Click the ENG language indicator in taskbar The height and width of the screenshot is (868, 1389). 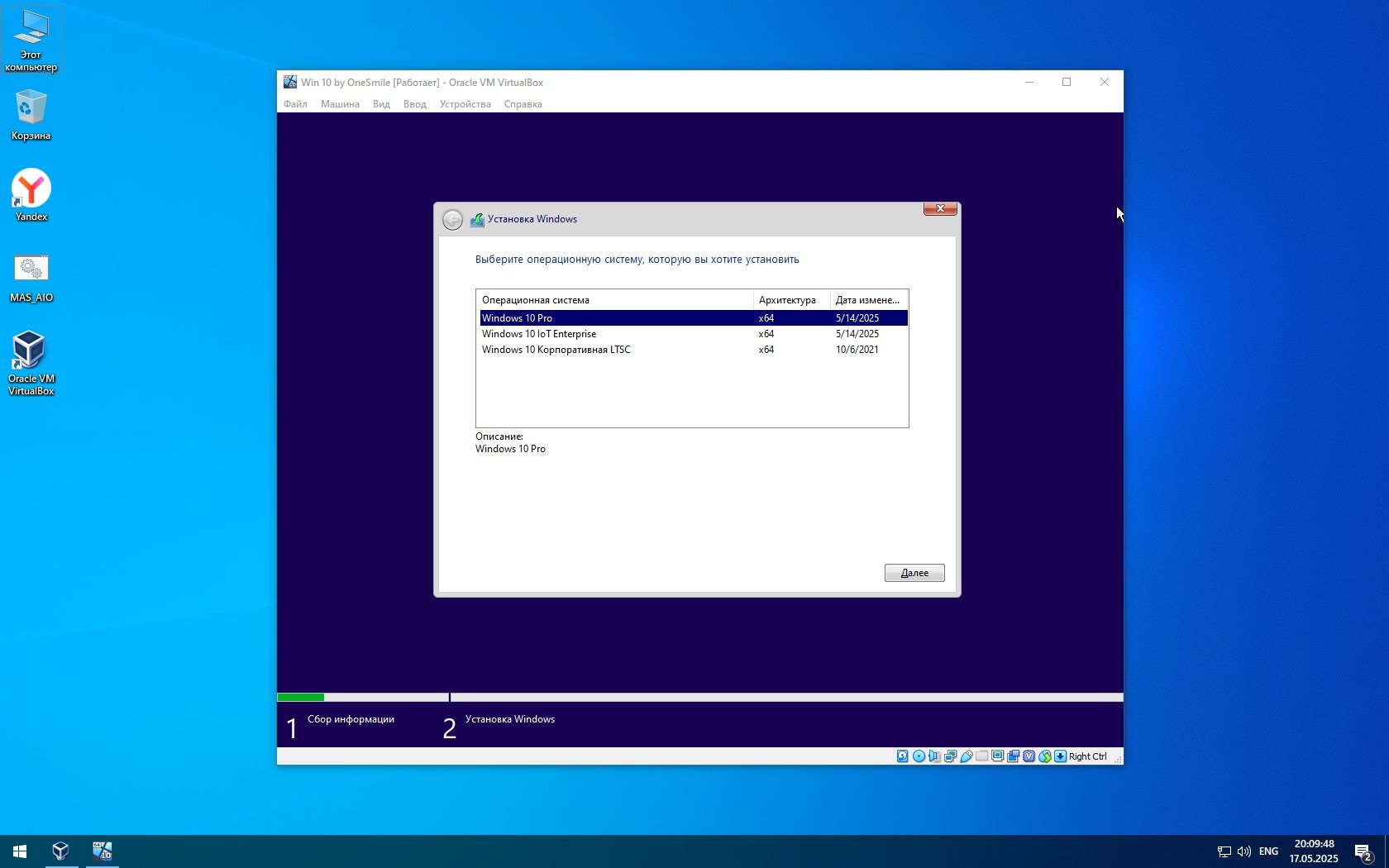1268,851
